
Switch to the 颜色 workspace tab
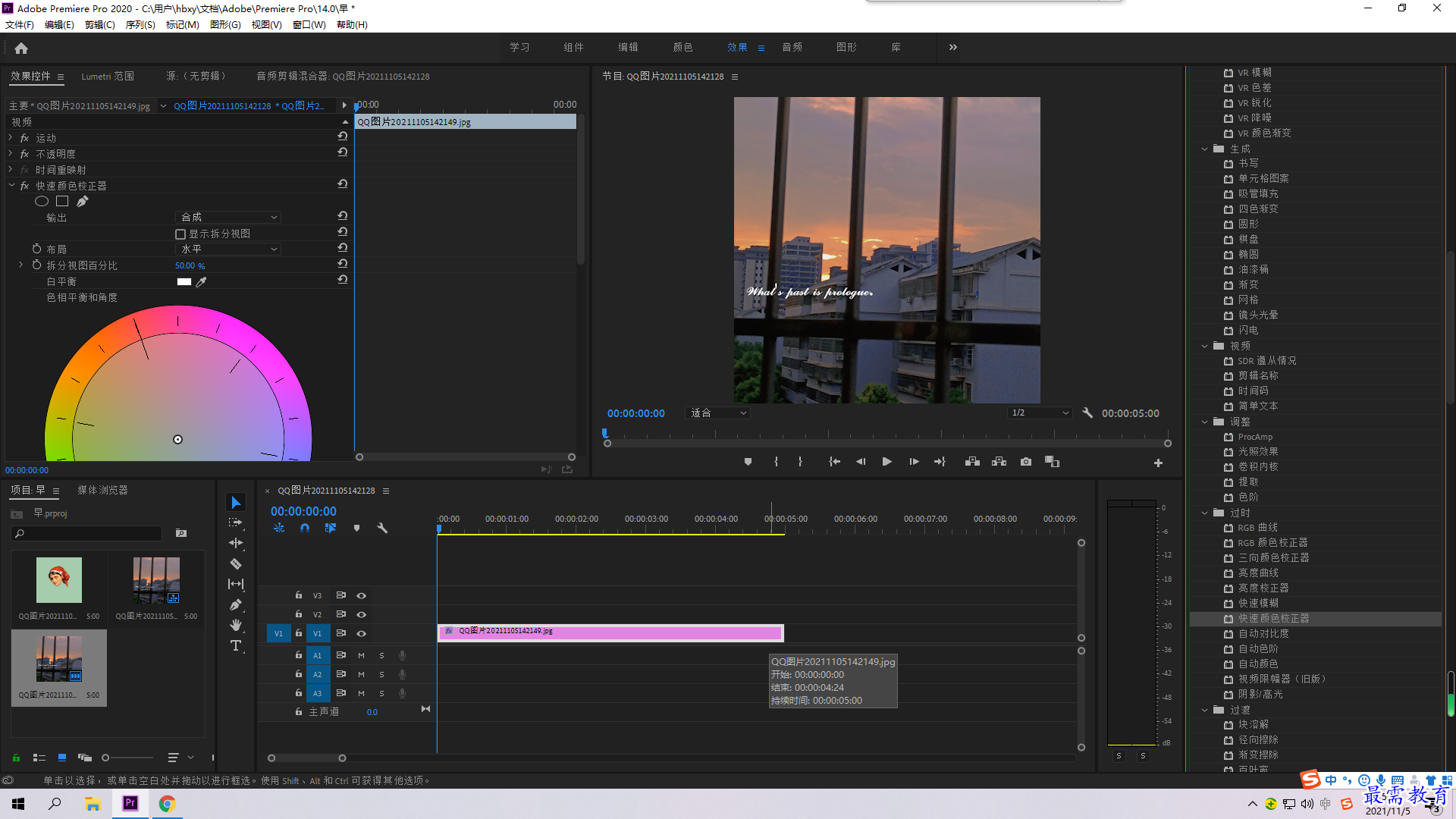(x=682, y=47)
